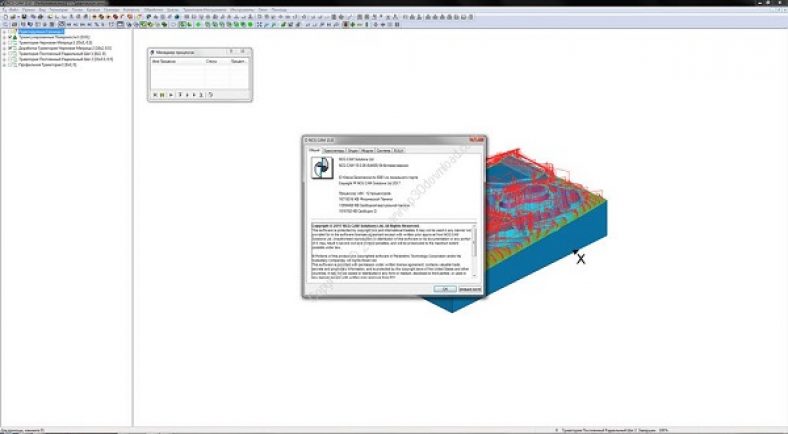Screen dimensions: 788x434
Task: Switch to the Модули tab in About dialog
Action: pos(367,150)
